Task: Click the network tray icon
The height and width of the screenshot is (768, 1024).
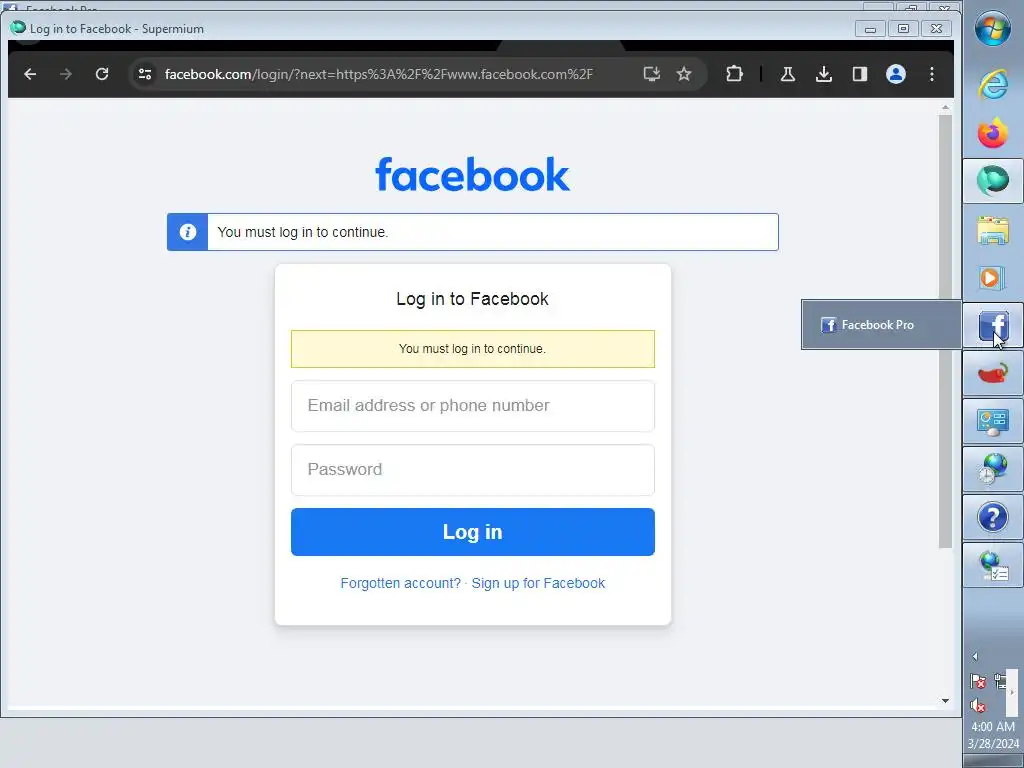Action: tap(1000, 682)
